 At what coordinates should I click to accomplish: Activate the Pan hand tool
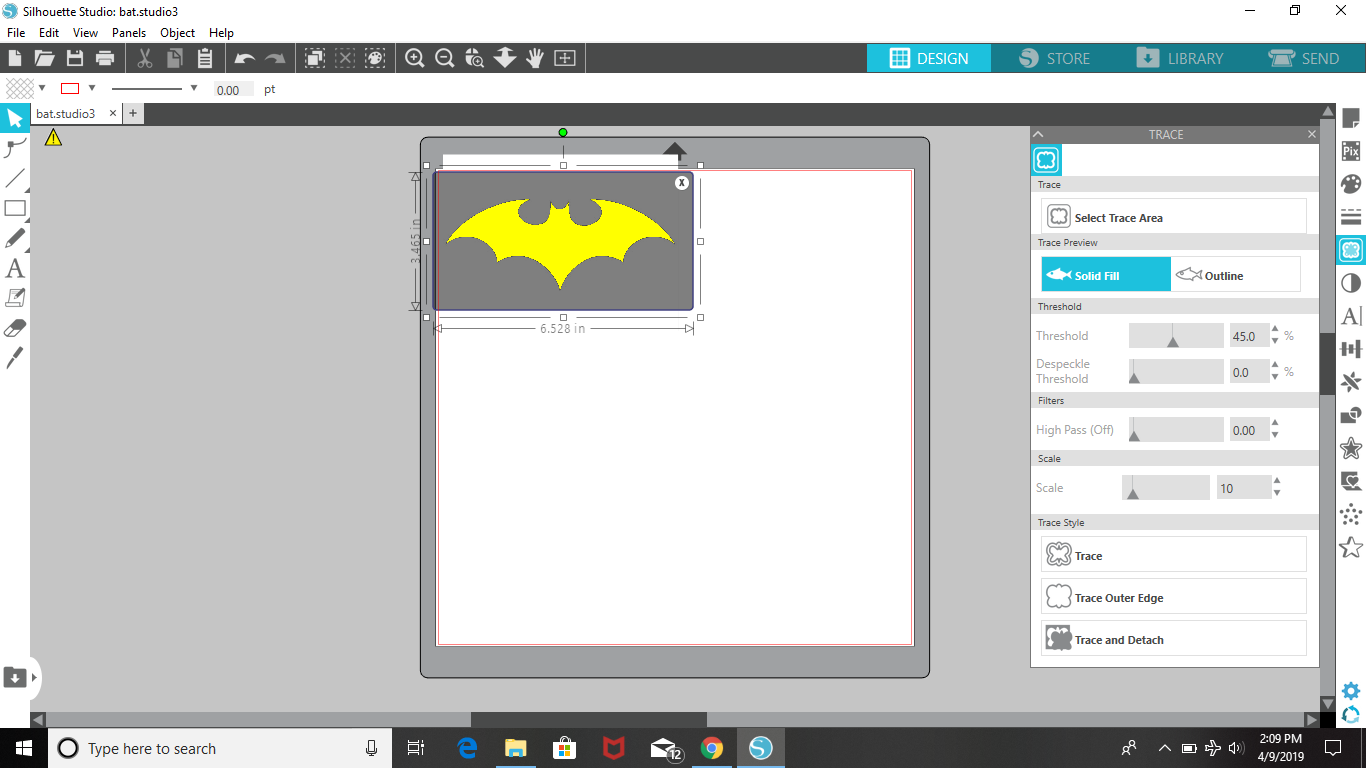[x=535, y=58]
